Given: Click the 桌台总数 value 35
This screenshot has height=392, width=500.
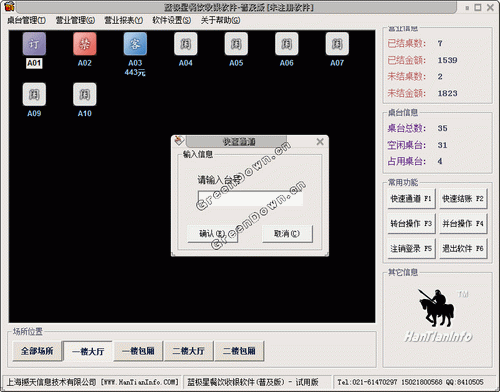Looking at the screenshot, I should tap(442, 128).
